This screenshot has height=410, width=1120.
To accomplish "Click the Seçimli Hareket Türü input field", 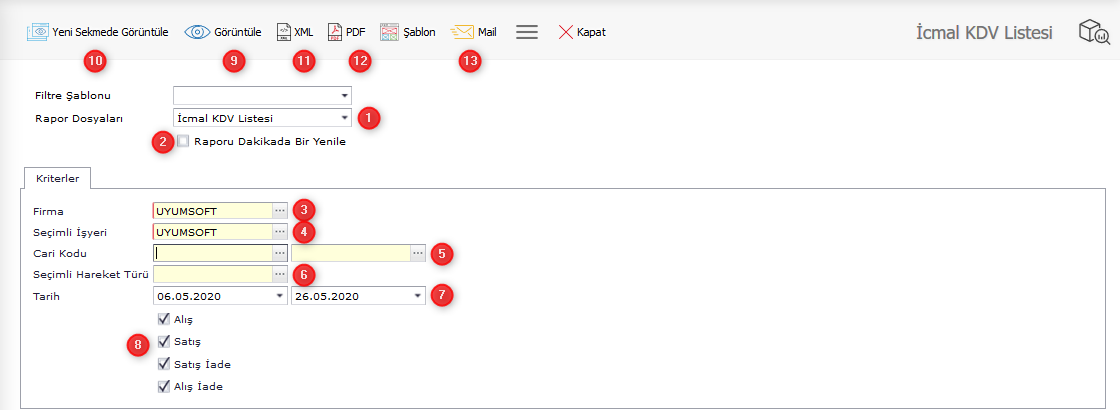I will tap(212, 274).
